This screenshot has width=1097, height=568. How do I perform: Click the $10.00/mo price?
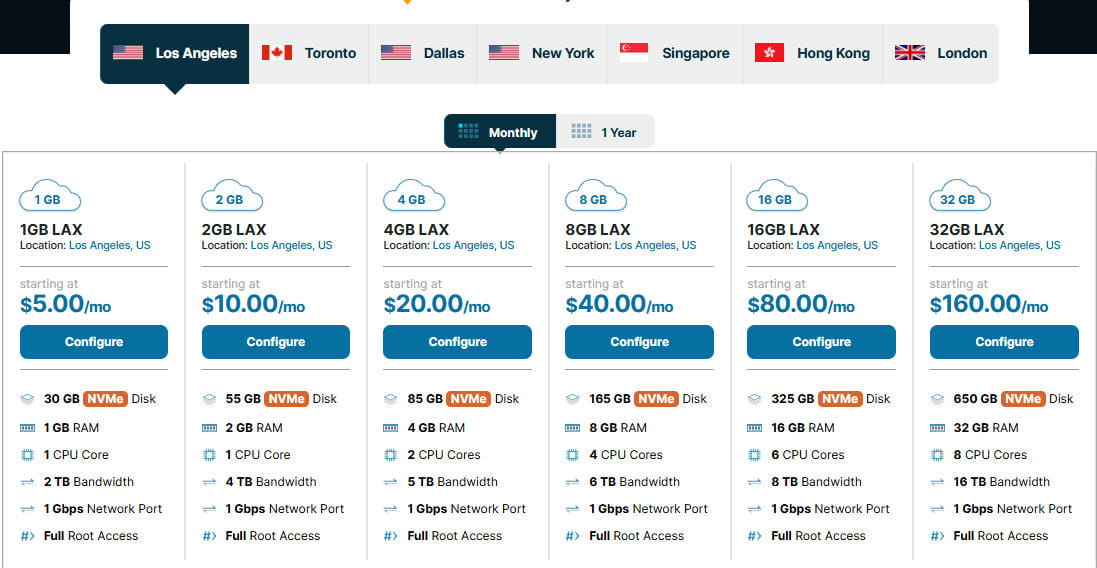pos(253,304)
